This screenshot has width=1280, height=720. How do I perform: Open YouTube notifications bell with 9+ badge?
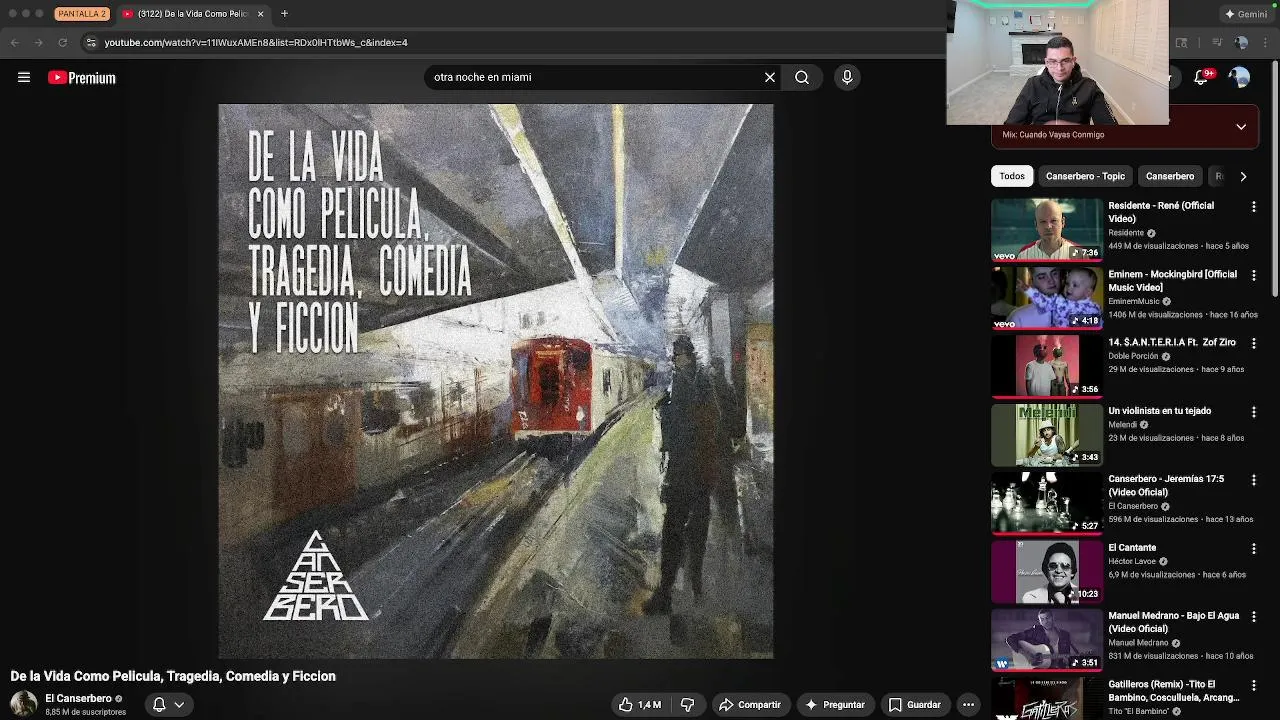(x=1203, y=77)
